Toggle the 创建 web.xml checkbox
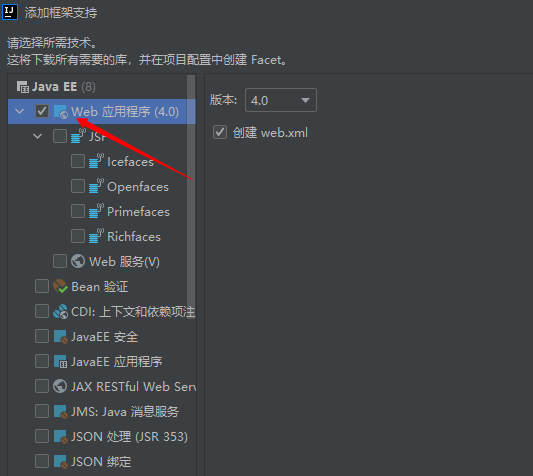The height and width of the screenshot is (476, 533). (220, 132)
